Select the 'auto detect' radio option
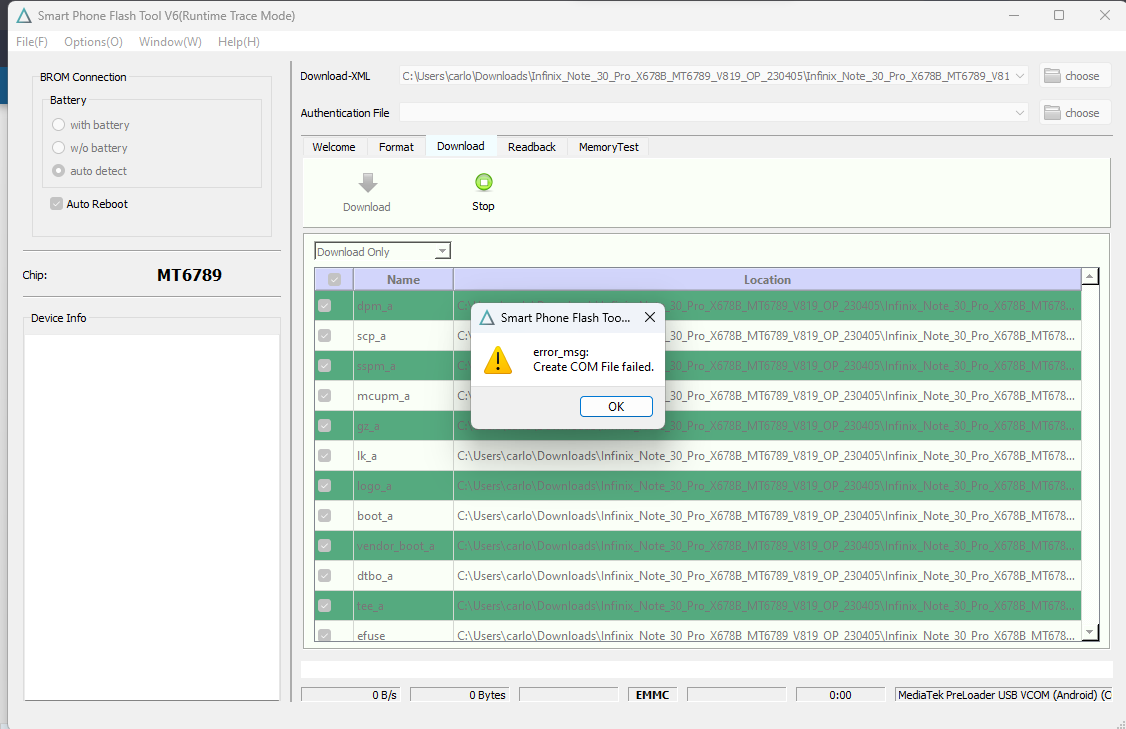 pyautogui.click(x=58, y=171)
